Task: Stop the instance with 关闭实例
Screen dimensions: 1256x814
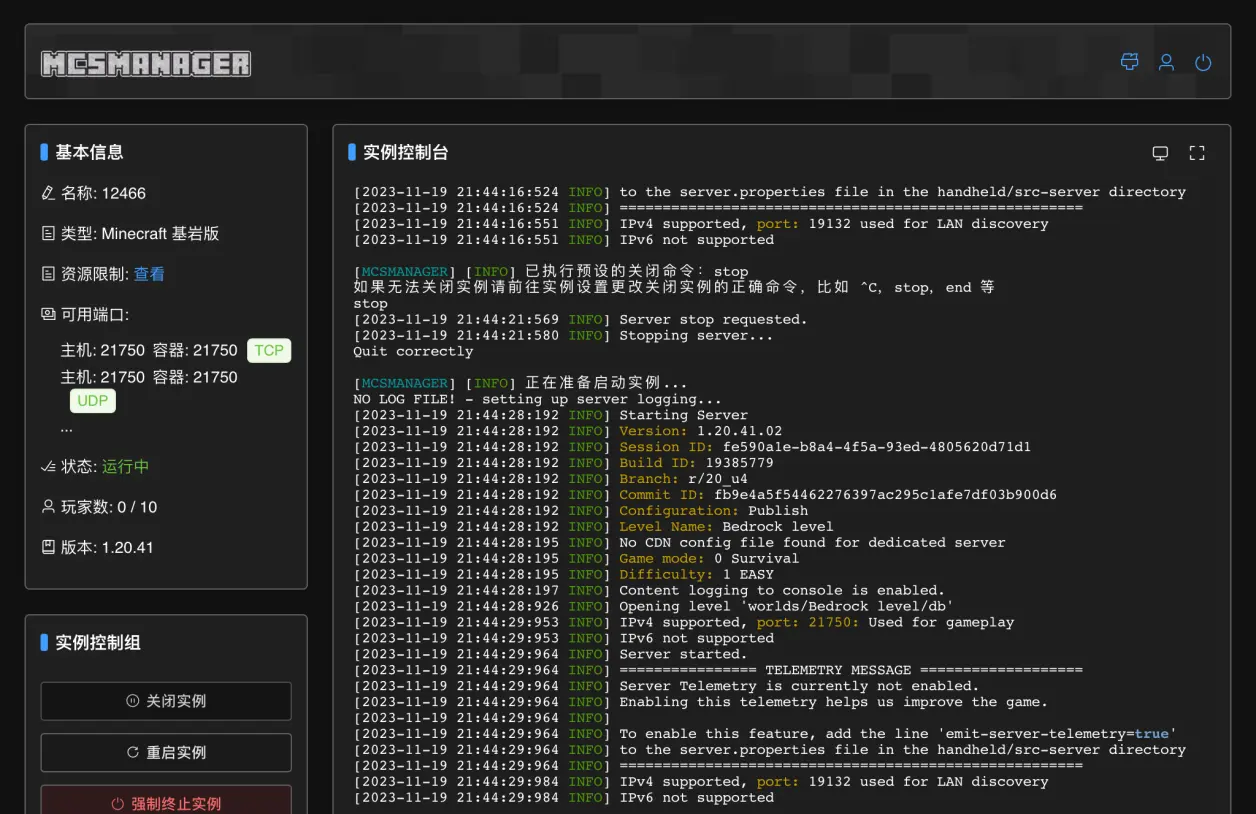Action: pyautogui.click(x=166, y=701)
